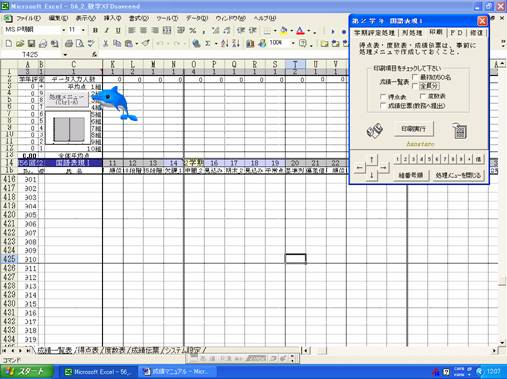Toggle Bold formatting

pos(95,30)
